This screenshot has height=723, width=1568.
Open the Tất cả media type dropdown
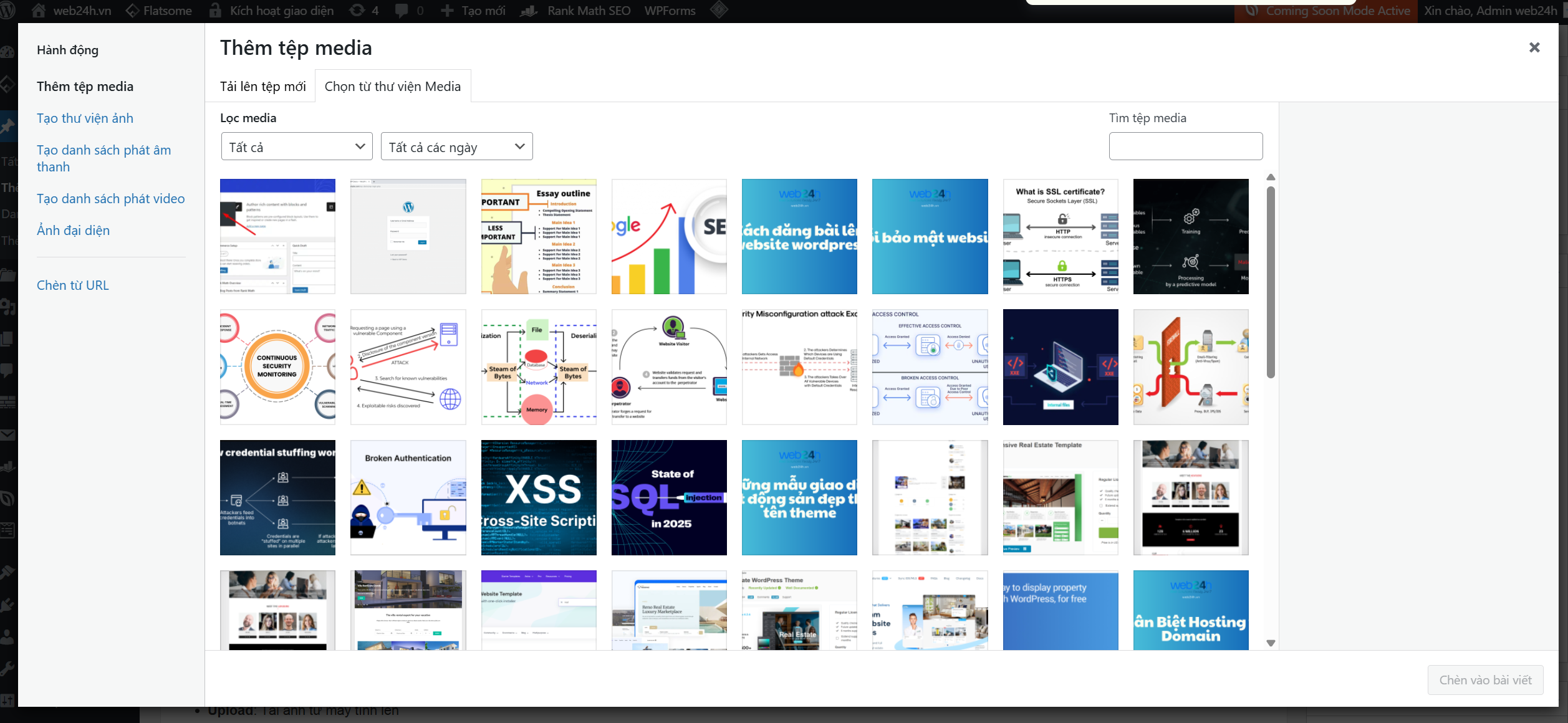point(297,146)
